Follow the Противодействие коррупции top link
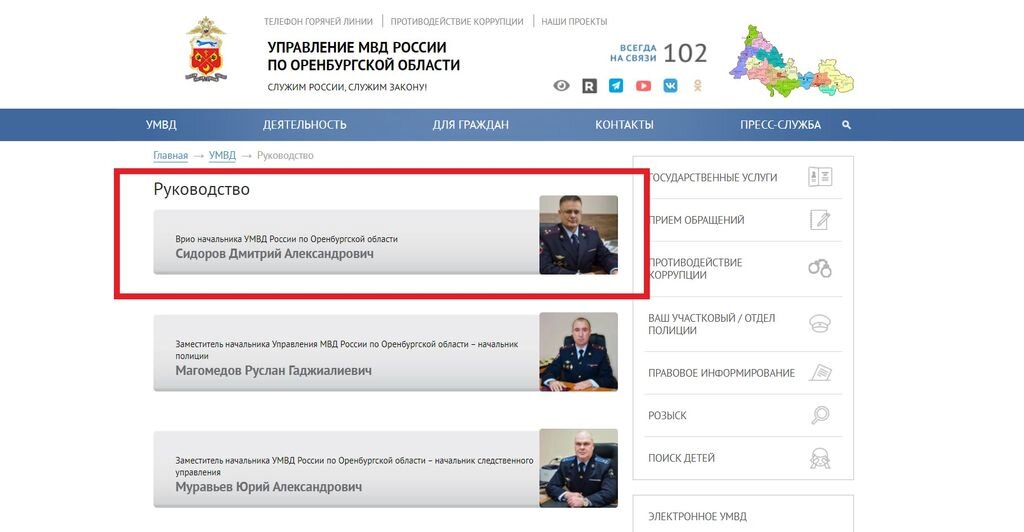This screenshot has width=1024, height=532. (x=457, y=22)
